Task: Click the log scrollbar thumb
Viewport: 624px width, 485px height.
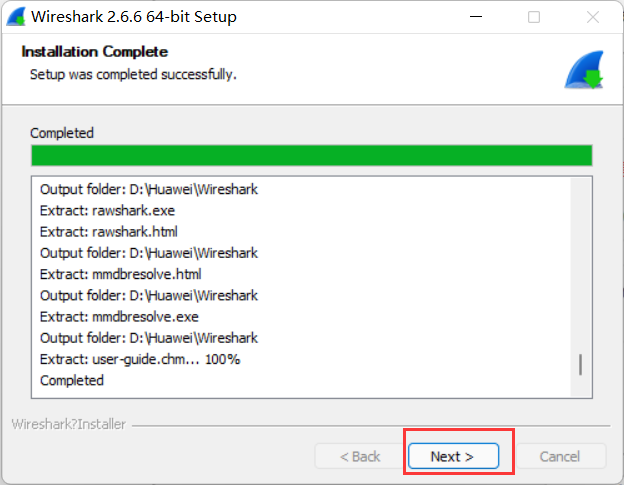Action: point(581,364)
